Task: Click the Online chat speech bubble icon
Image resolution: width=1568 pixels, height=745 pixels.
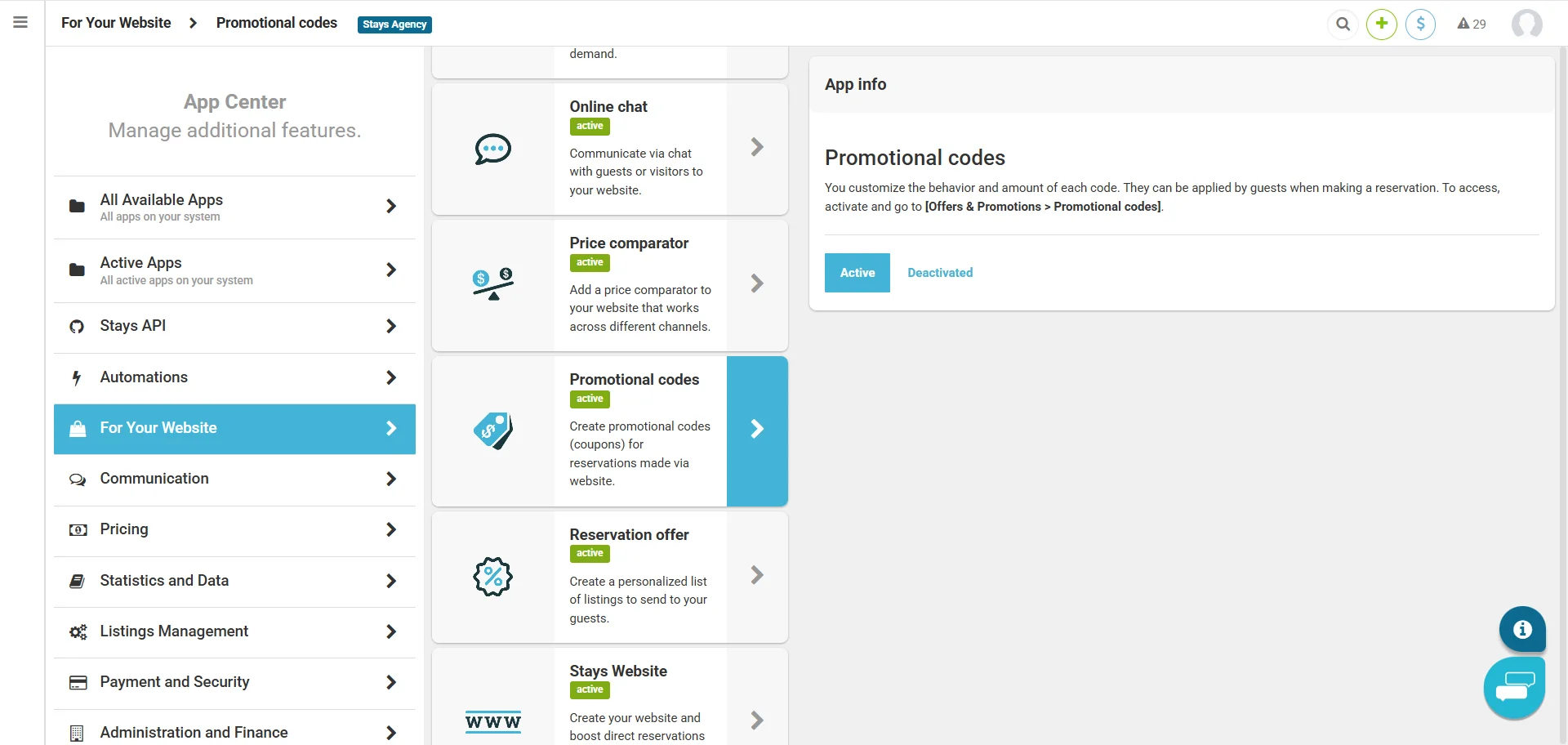Action: click(493, 149)
